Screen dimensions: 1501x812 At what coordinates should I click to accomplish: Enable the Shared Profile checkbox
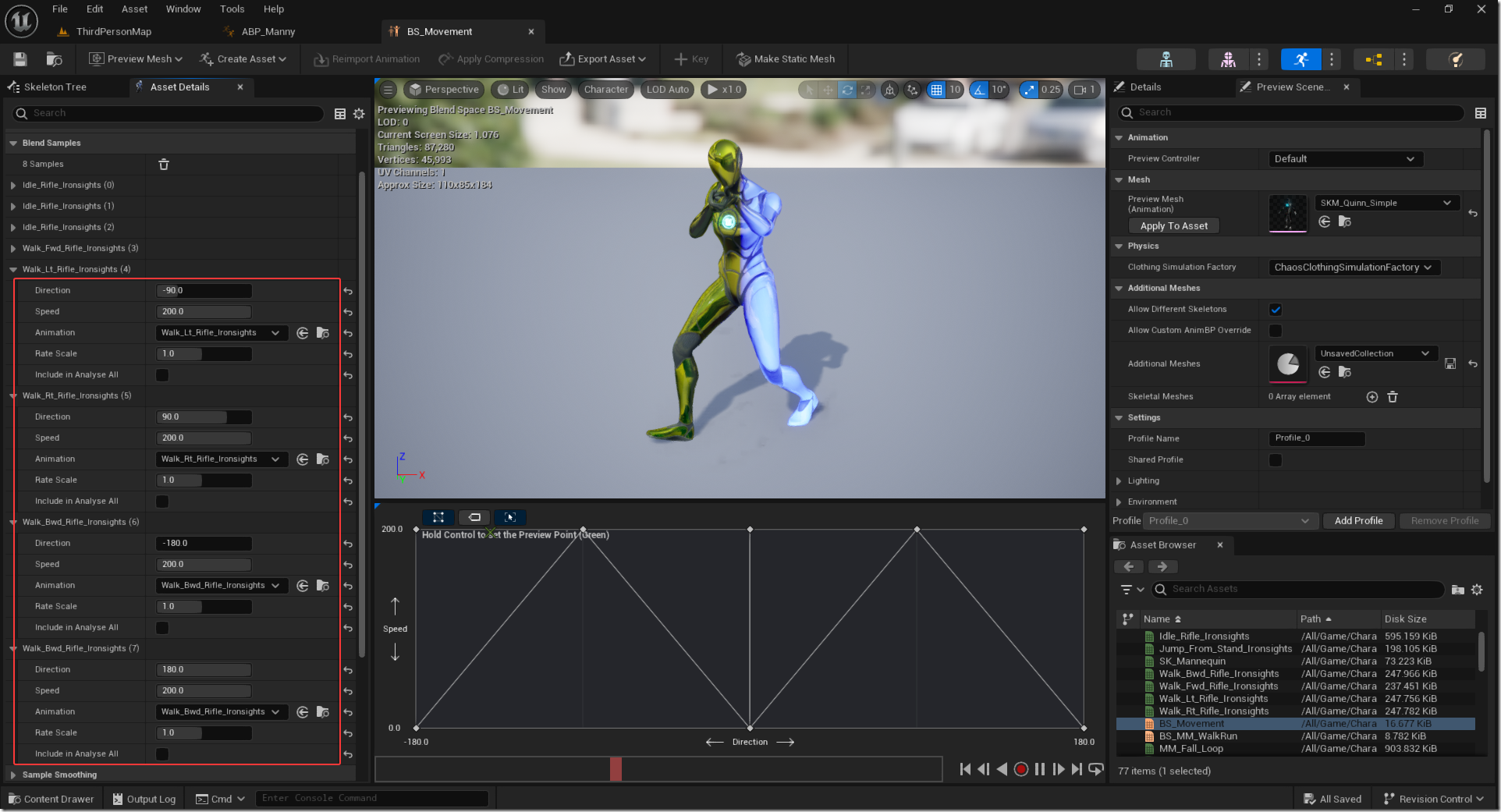click(1276, 460)
